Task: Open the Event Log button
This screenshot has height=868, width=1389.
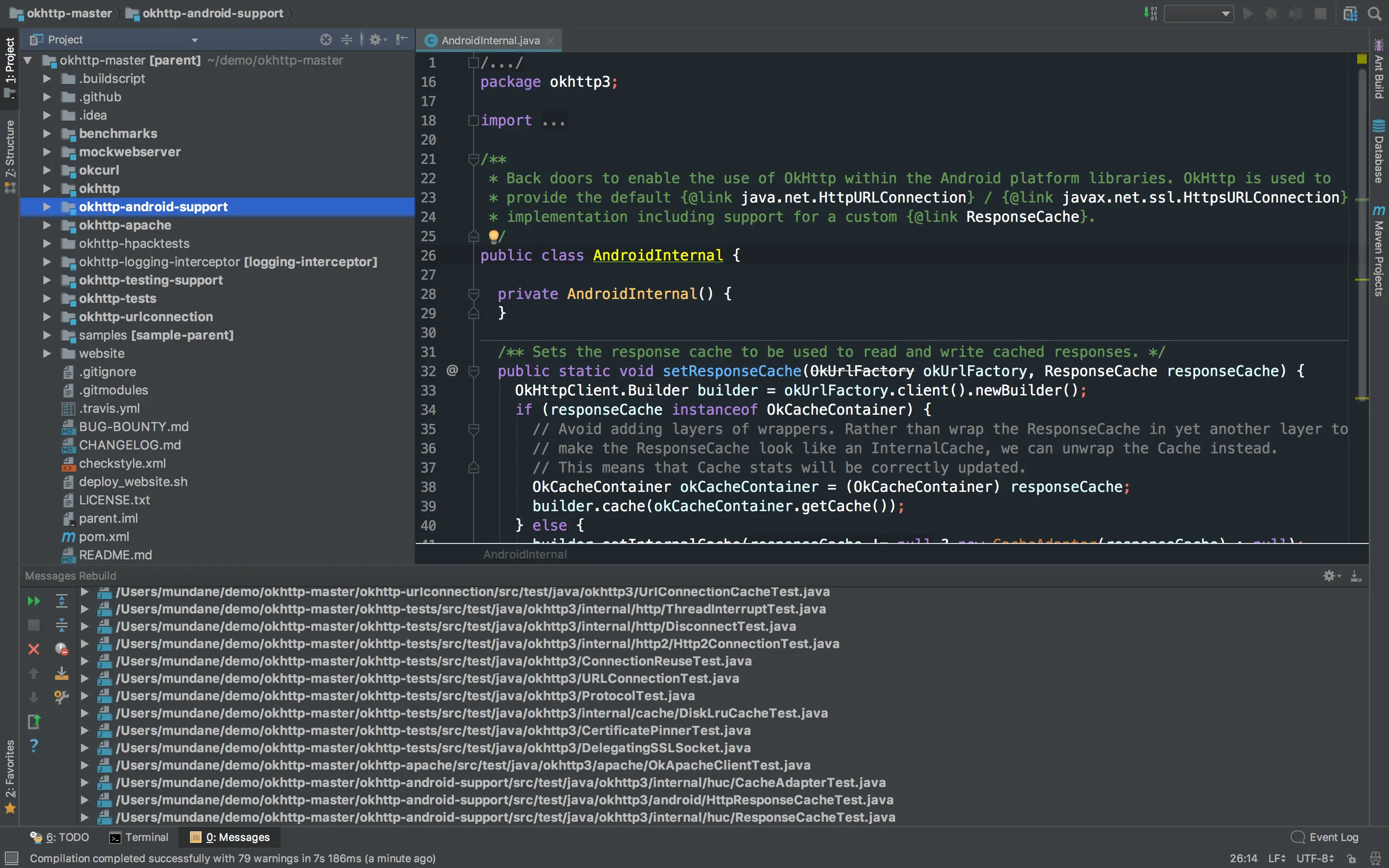Action: pyautogui.click(x=1325, y=837)
